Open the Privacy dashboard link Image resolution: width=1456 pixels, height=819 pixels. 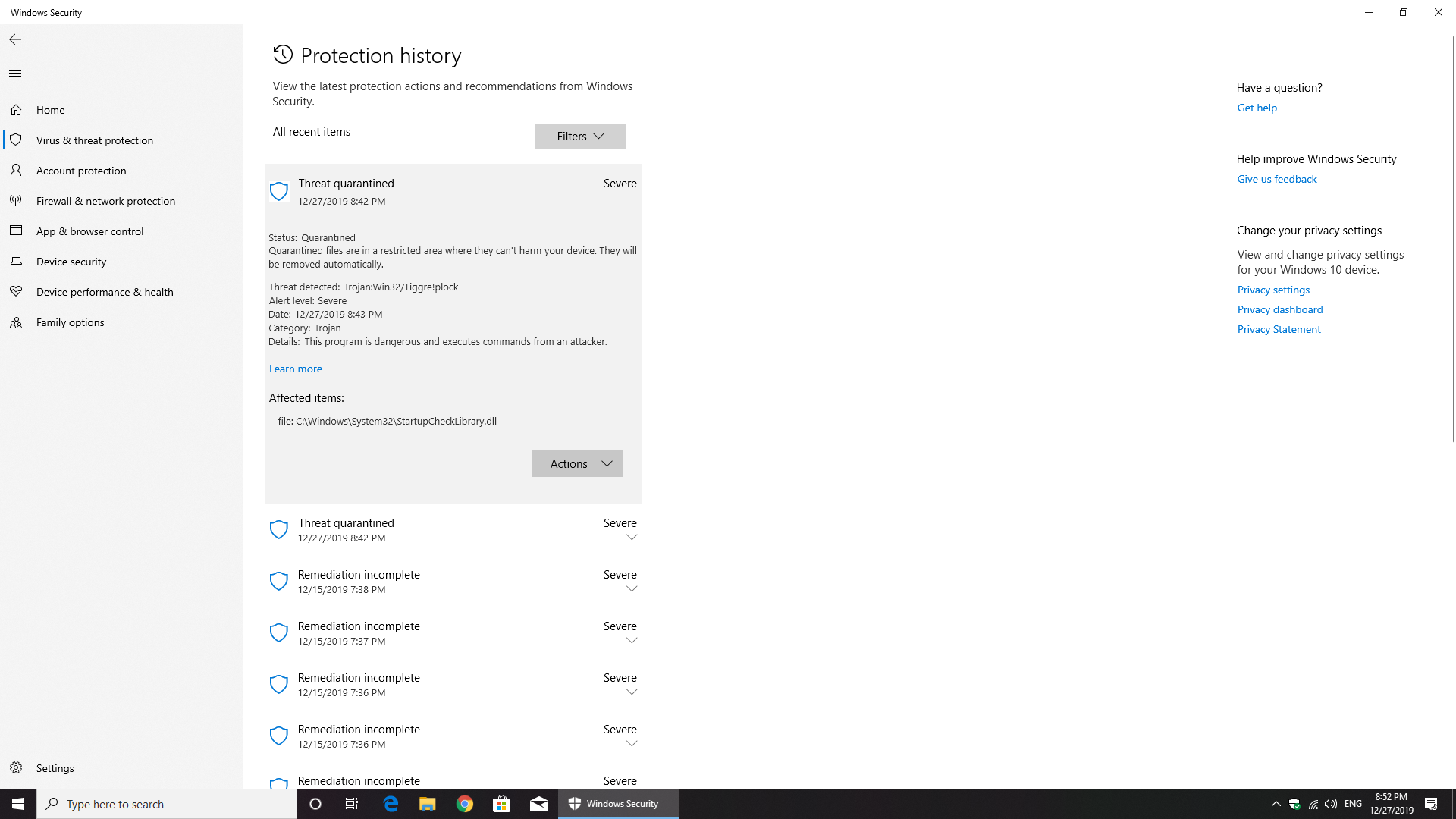(x=1280, y=309)
